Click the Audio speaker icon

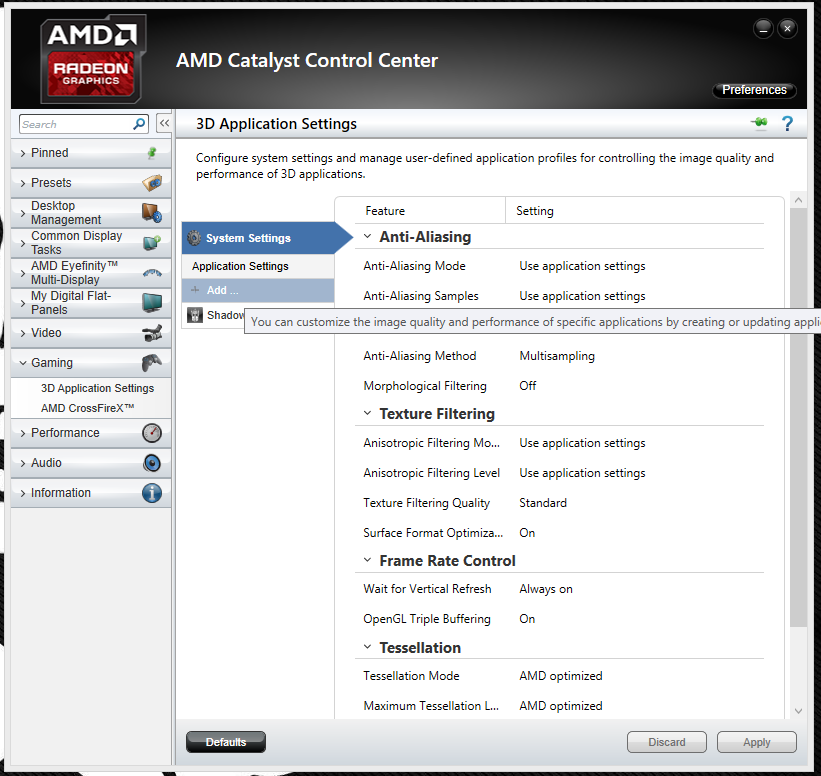152,463
